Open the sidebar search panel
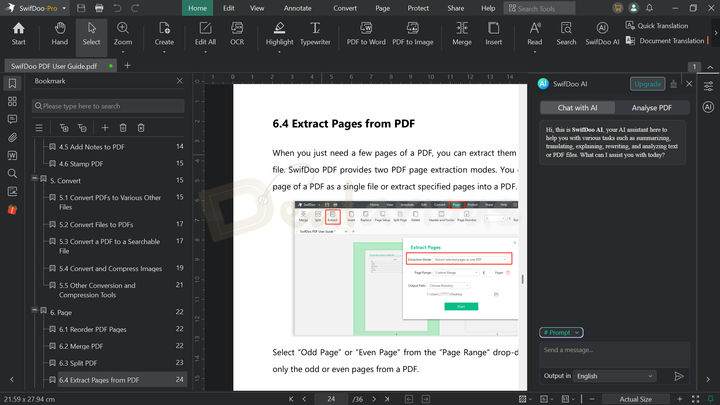This screenshot has height=405, width=720. [x=12, y=174]
